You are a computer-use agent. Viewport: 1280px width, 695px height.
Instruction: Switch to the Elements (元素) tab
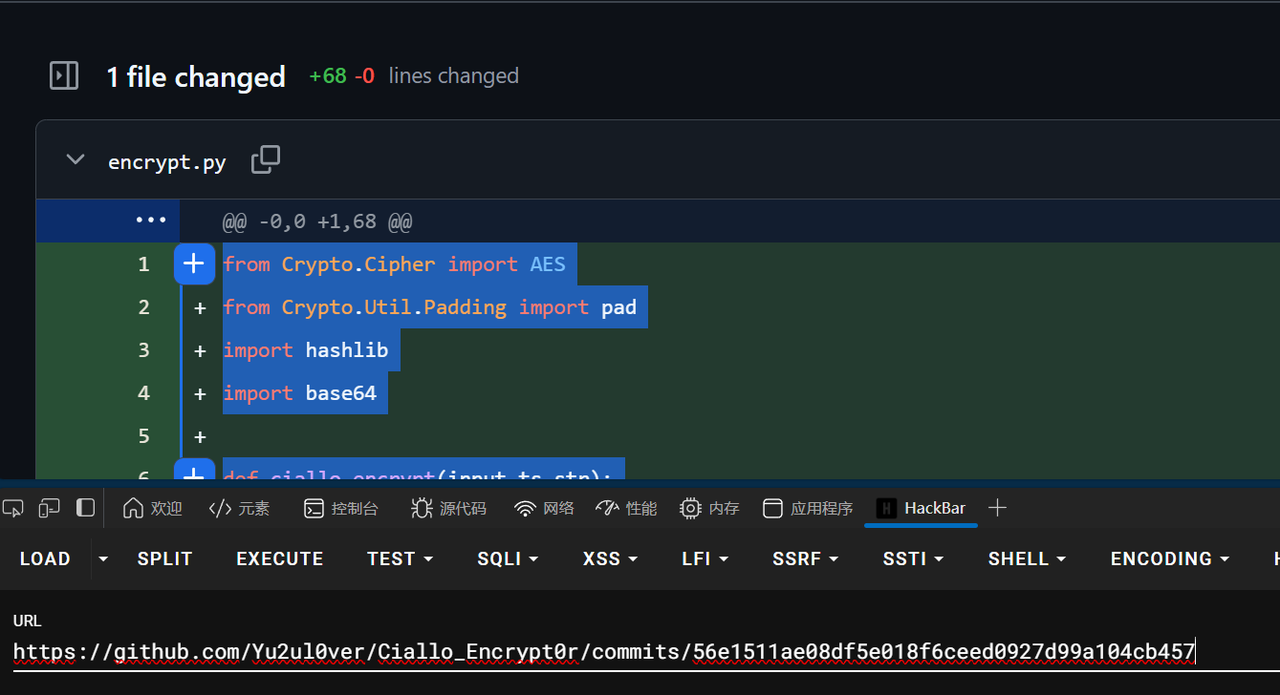coord(239,508)
